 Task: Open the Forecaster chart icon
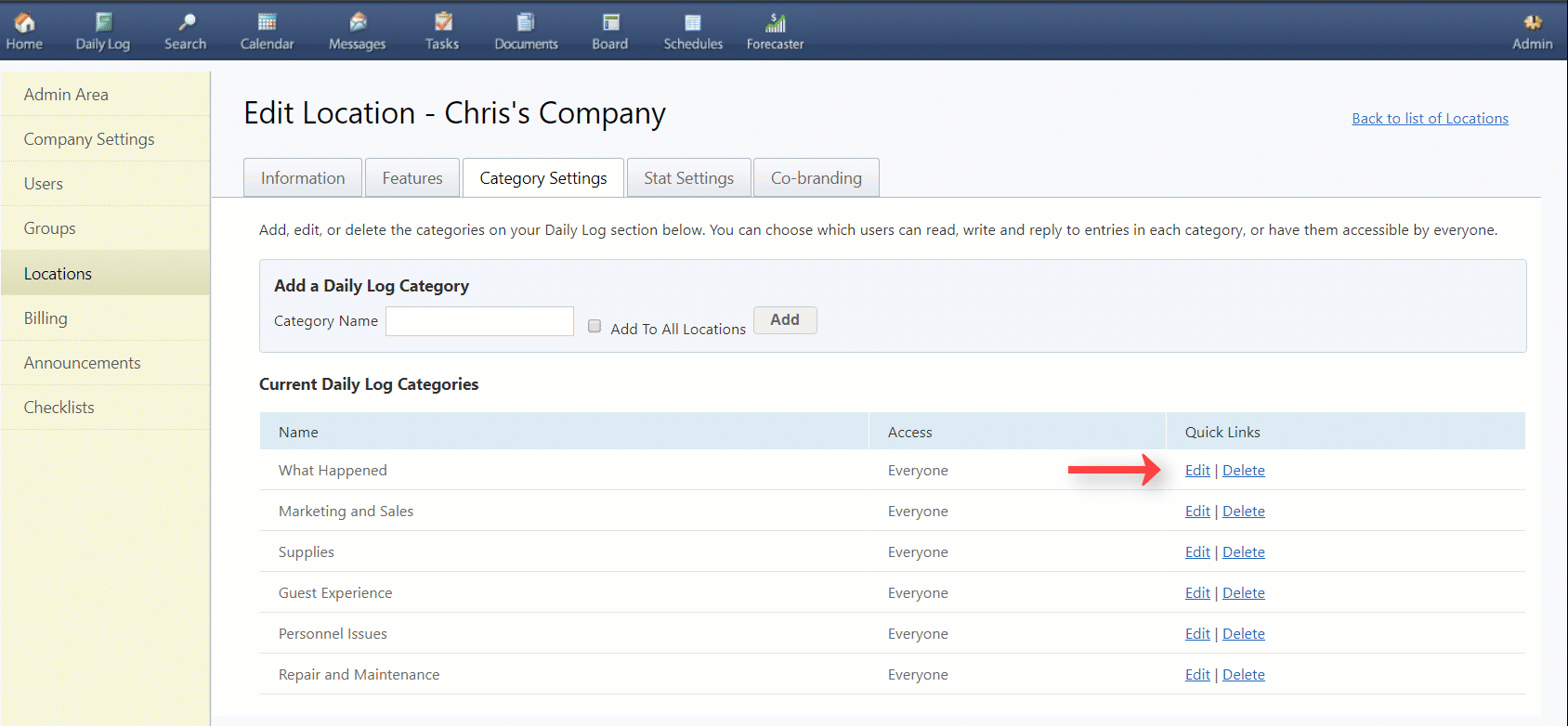(x=776, y=22)
